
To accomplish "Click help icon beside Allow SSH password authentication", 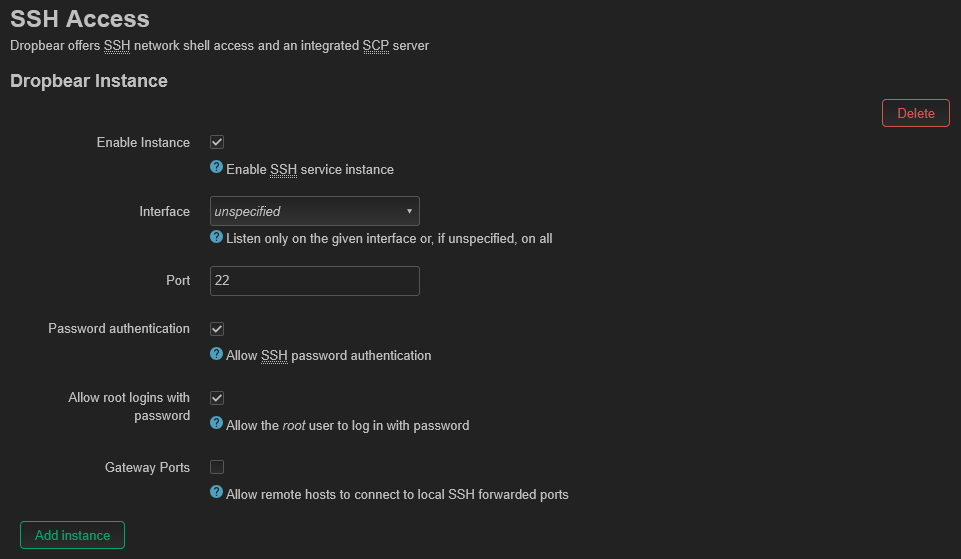I will pyautogui.click(x=216, y=354).
